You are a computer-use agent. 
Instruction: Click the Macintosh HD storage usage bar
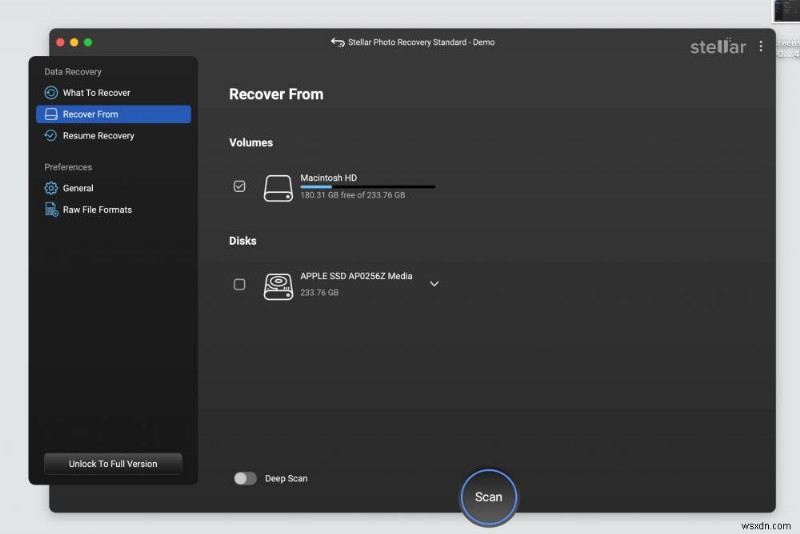point(368,187)
